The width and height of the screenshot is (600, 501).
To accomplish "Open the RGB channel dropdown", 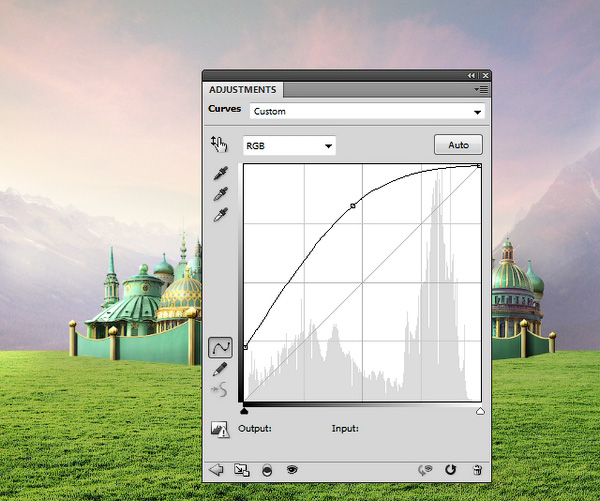I will [x=289, y=146].
